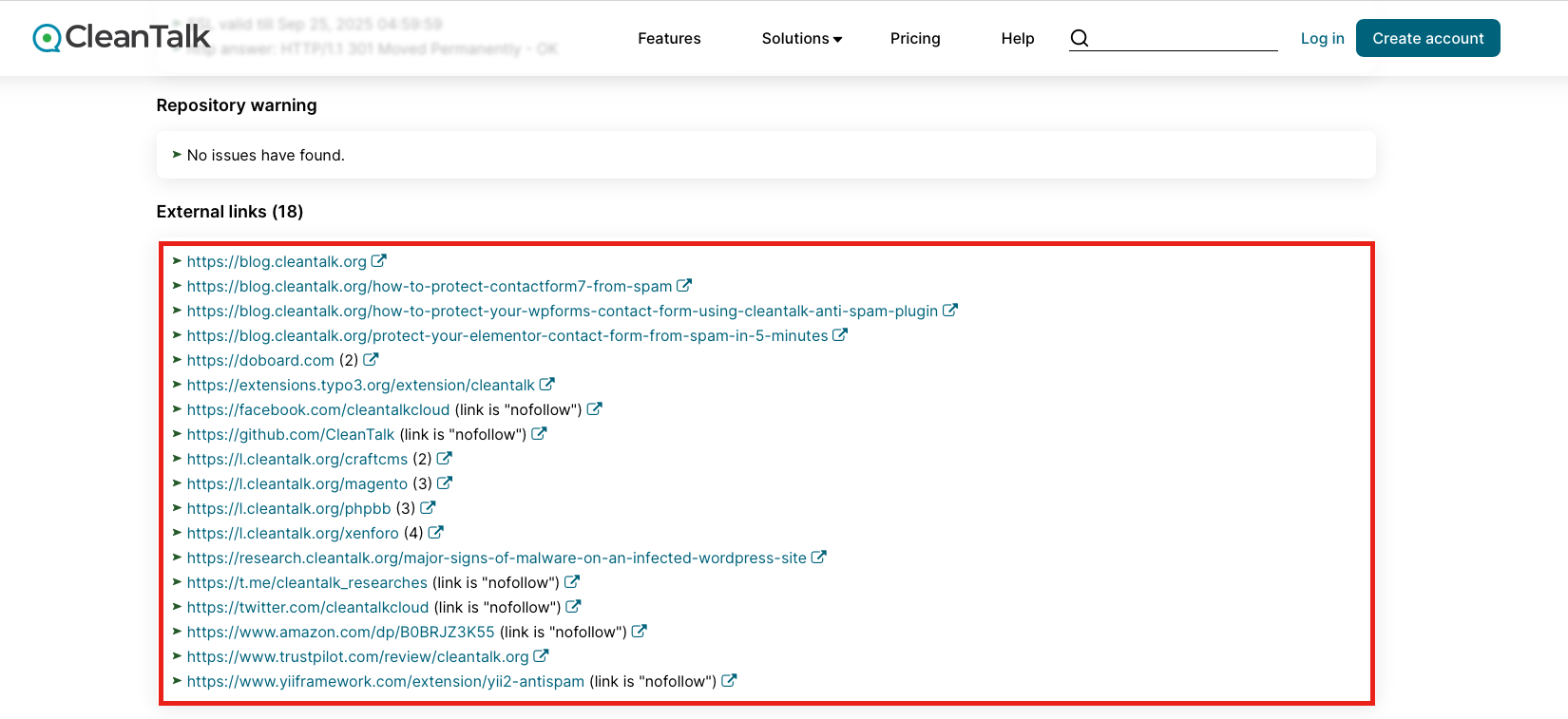Go to the Pricing page
Viewport: 1568px width, 719px height.
[x=915, y=39]
